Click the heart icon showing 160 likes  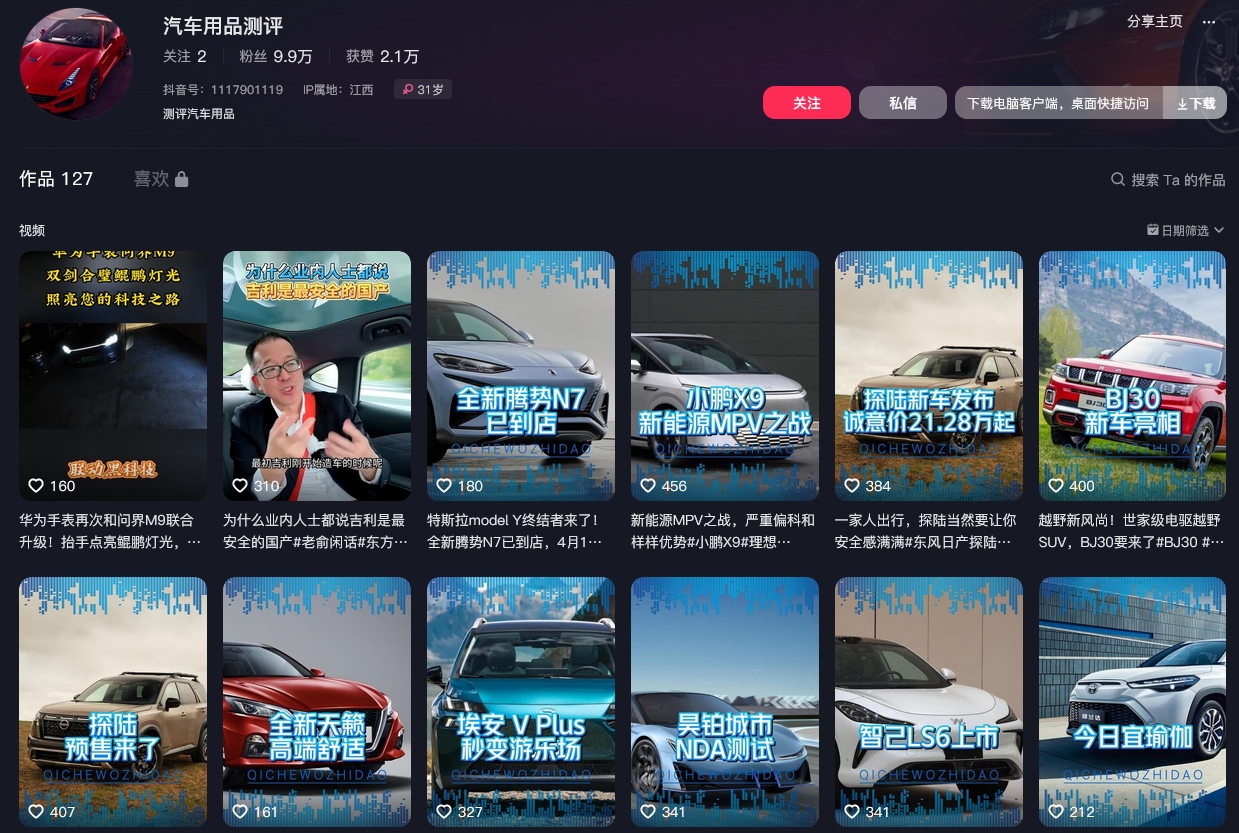pyautogui.click(x=36, y=486)
